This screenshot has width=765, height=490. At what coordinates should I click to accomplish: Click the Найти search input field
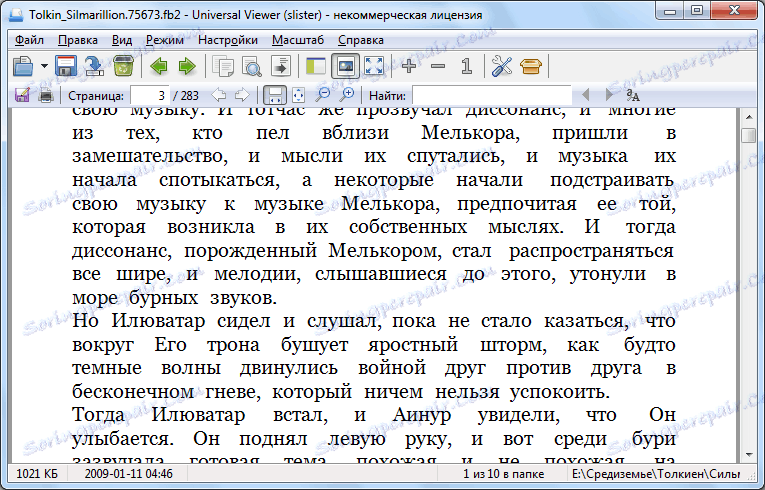point(492,95)
